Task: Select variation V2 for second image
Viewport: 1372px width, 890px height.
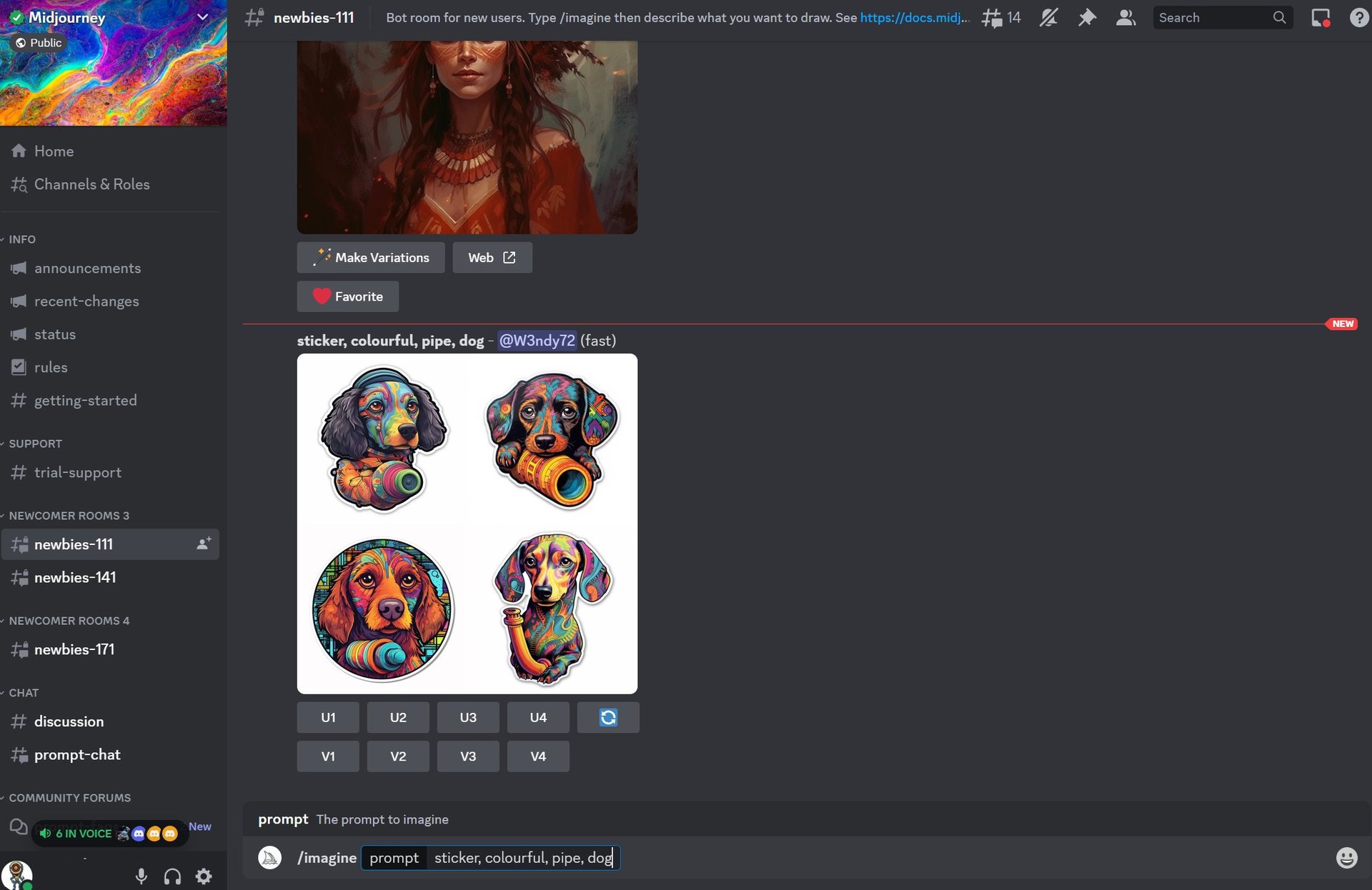Action: click(398, 756)
